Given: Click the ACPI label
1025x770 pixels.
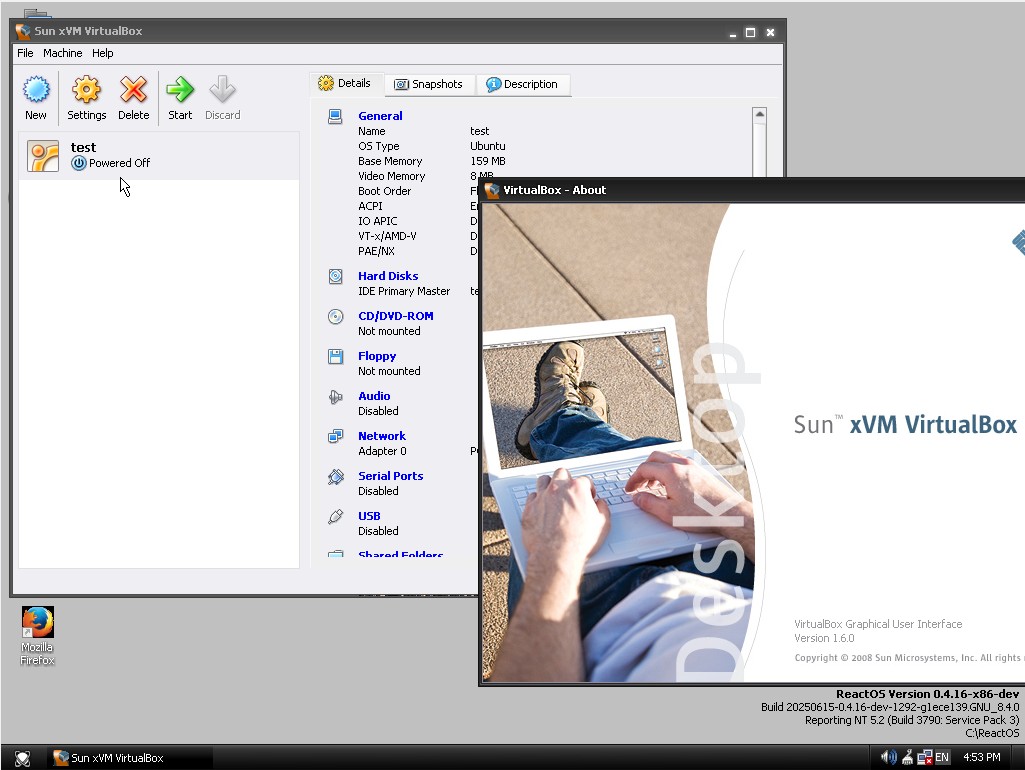Looking at the screenshot, I should pyautogui.click(x=370, y=207).
